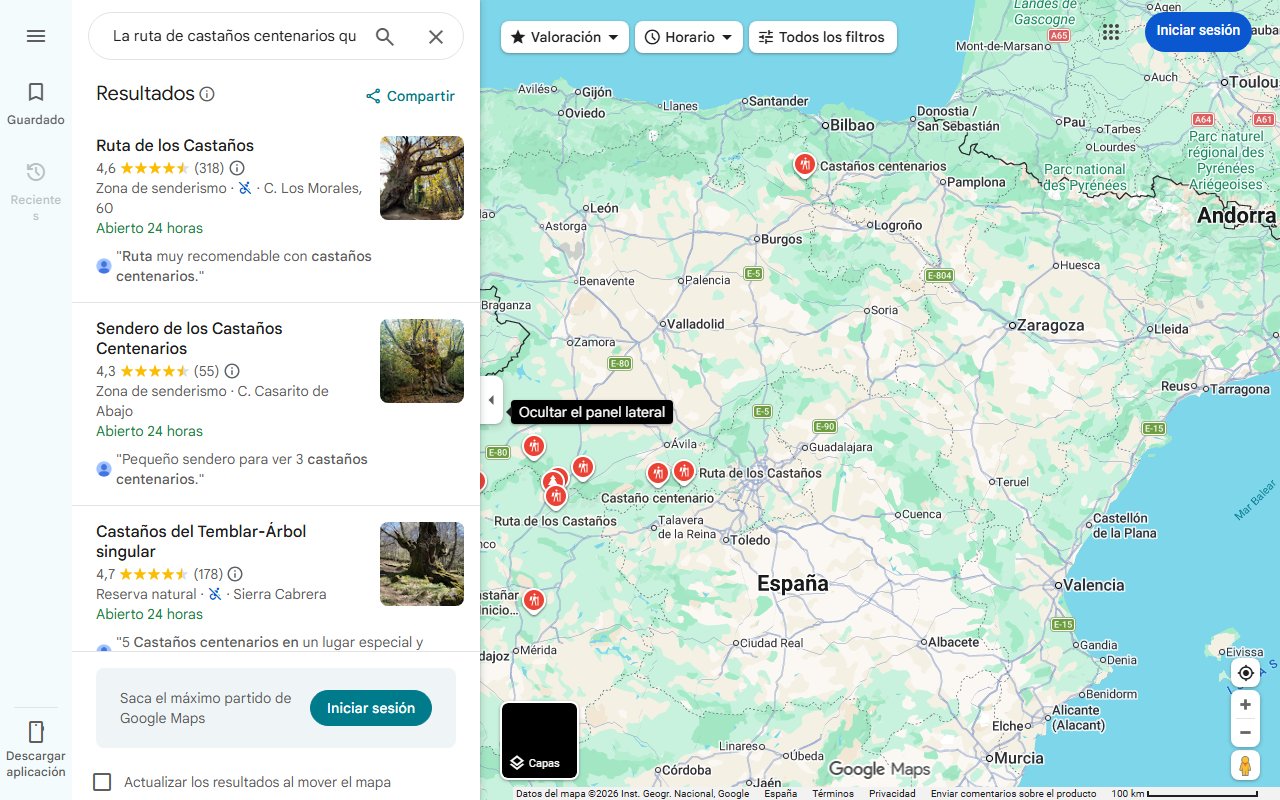Open the Guardado saved places panel
1280x800 pixels.
pyautogui.click(x=36, y=103)
